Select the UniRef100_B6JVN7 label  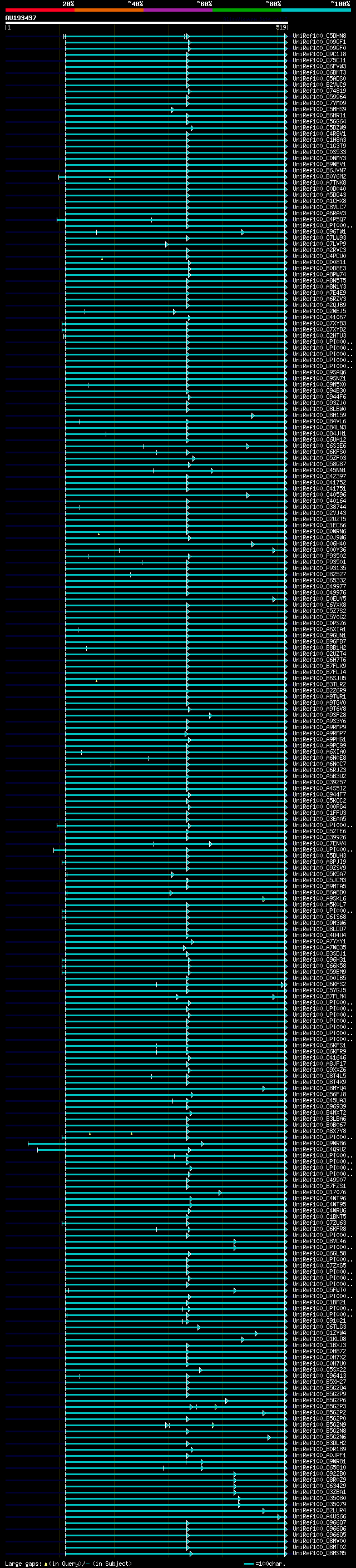tap(319, 170)
